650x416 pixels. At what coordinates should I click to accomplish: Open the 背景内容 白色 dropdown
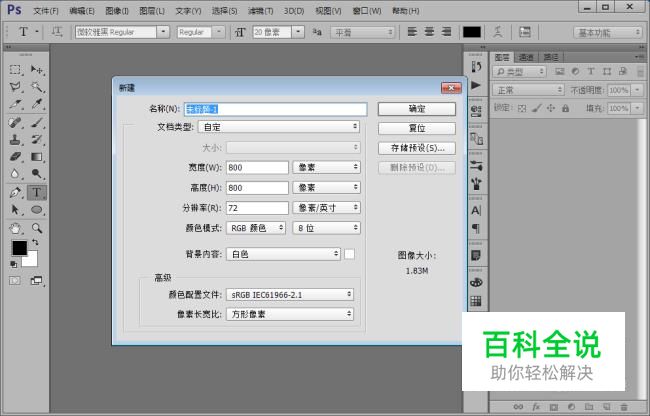click(284, 254)
